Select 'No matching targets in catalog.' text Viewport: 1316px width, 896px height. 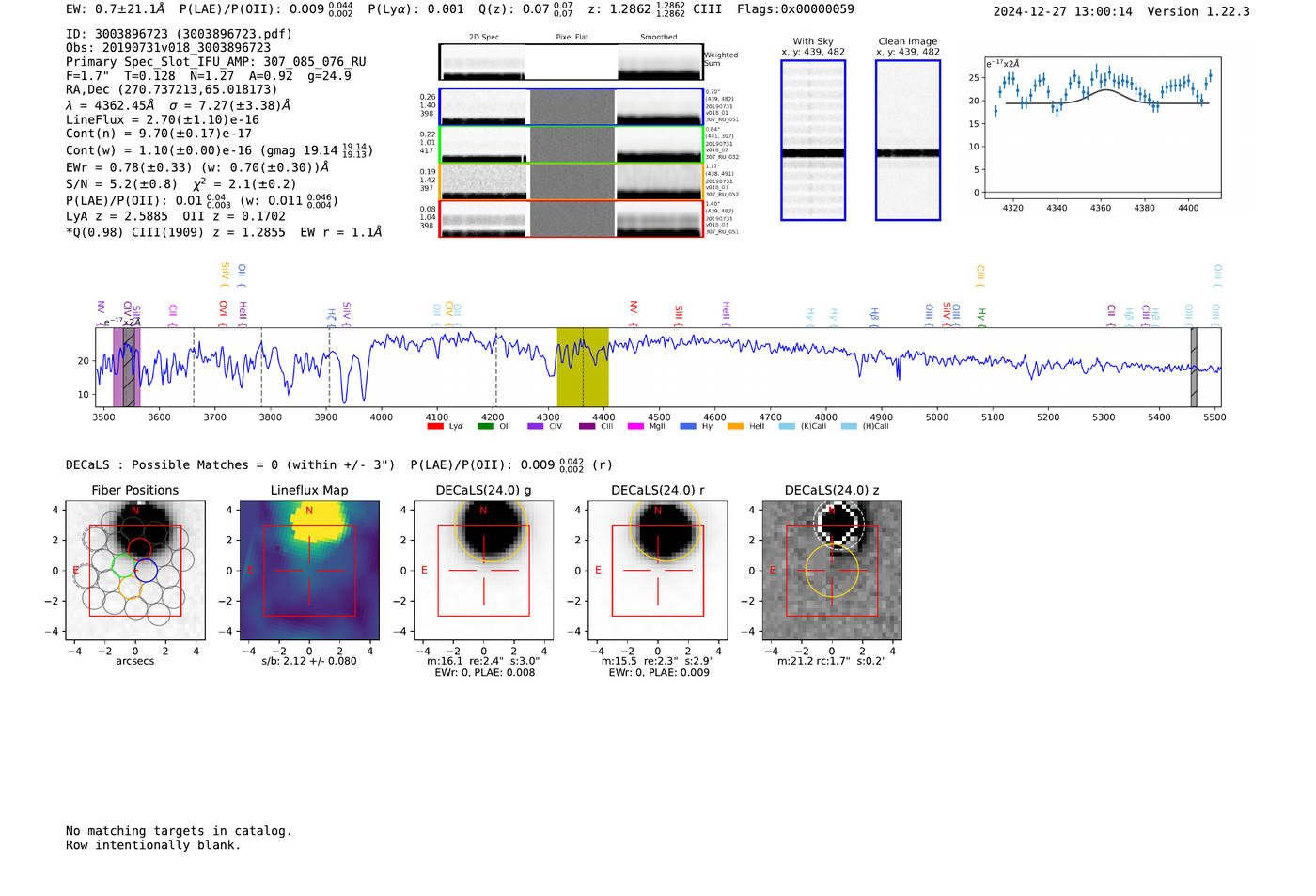point(179,831)
